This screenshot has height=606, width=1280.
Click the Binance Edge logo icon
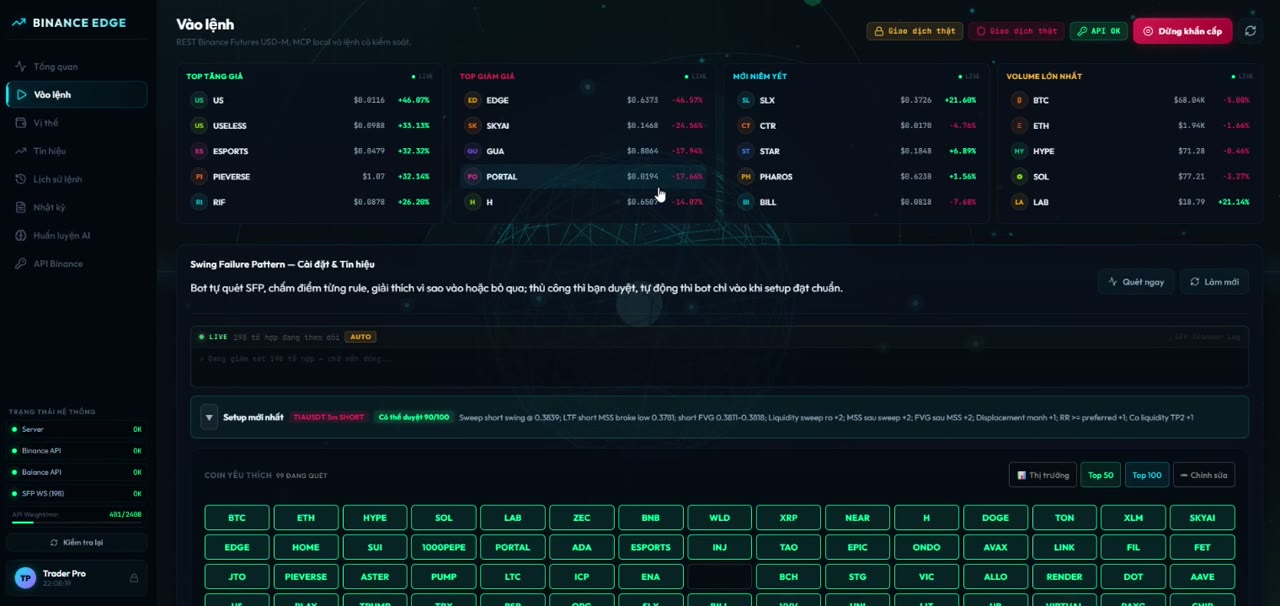19,23
